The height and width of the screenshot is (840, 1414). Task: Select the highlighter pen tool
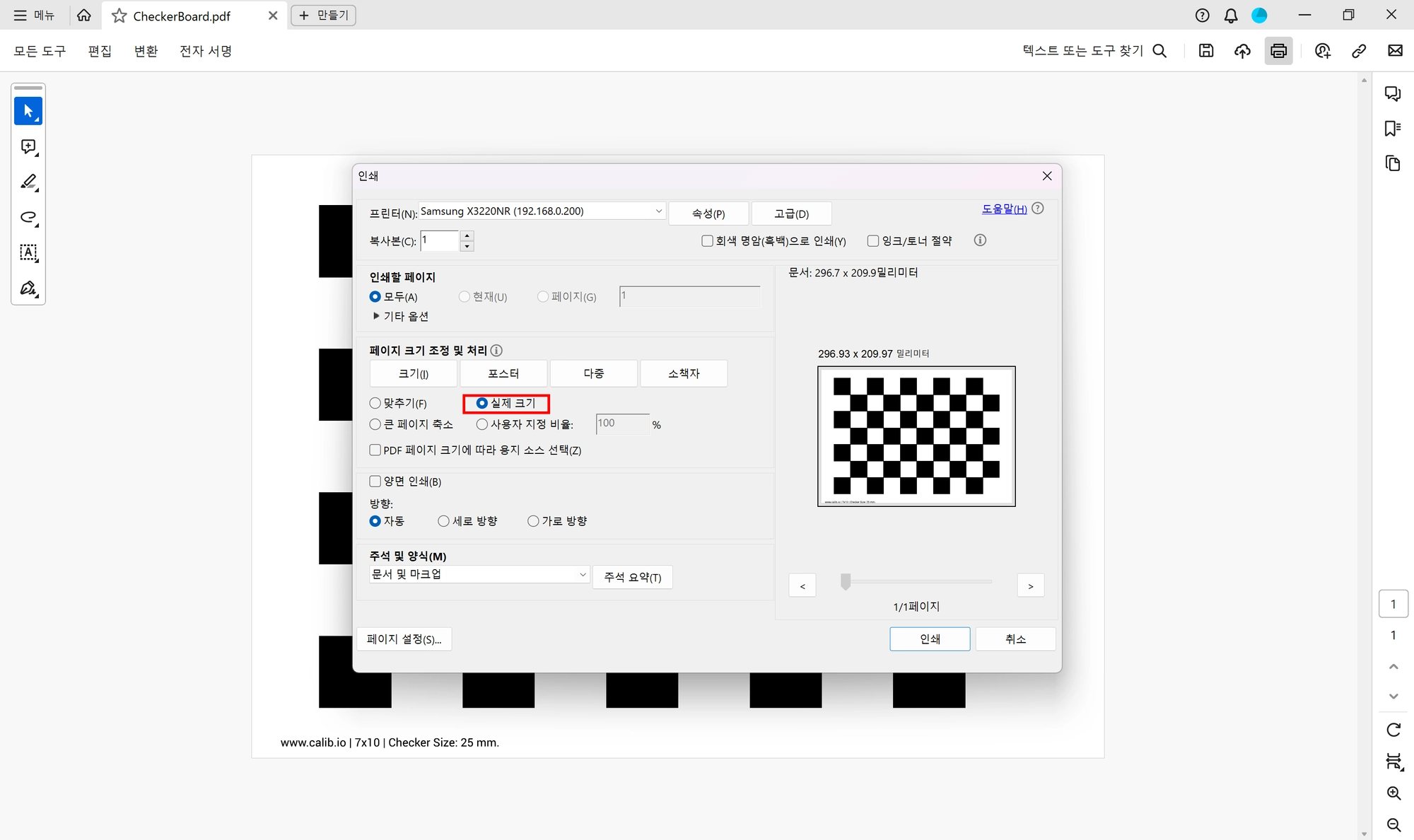pyautogui.click(x=28, y=182)
